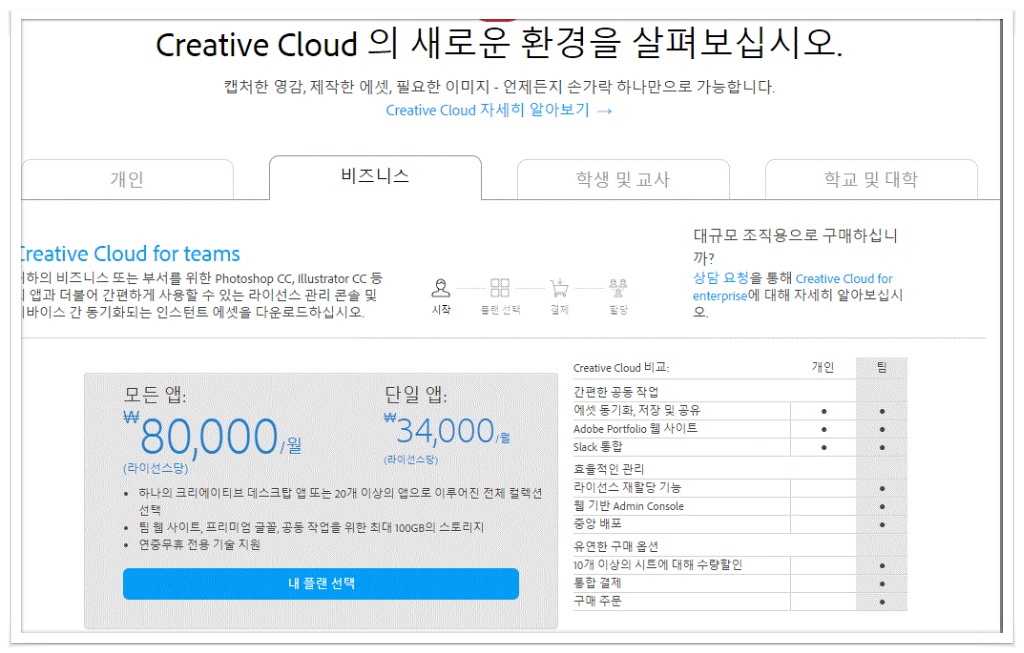Click 대규모 조직용으로 구매하십니까 heading

coord(795,246)
